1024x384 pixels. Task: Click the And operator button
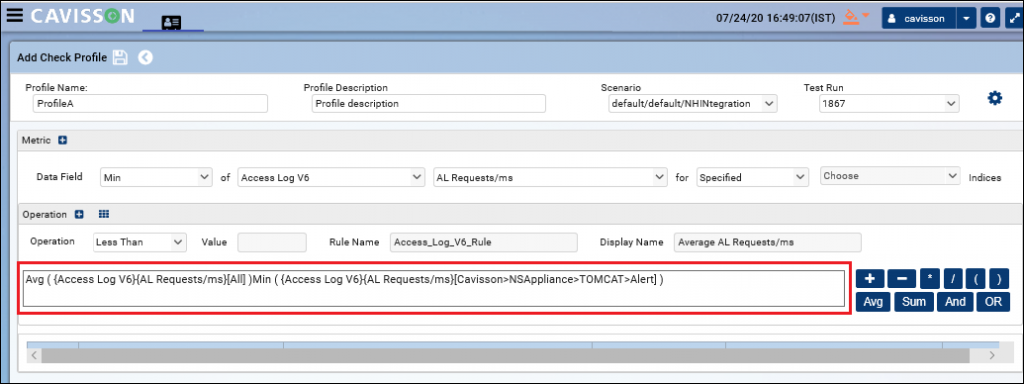click(x=954, y=302)
